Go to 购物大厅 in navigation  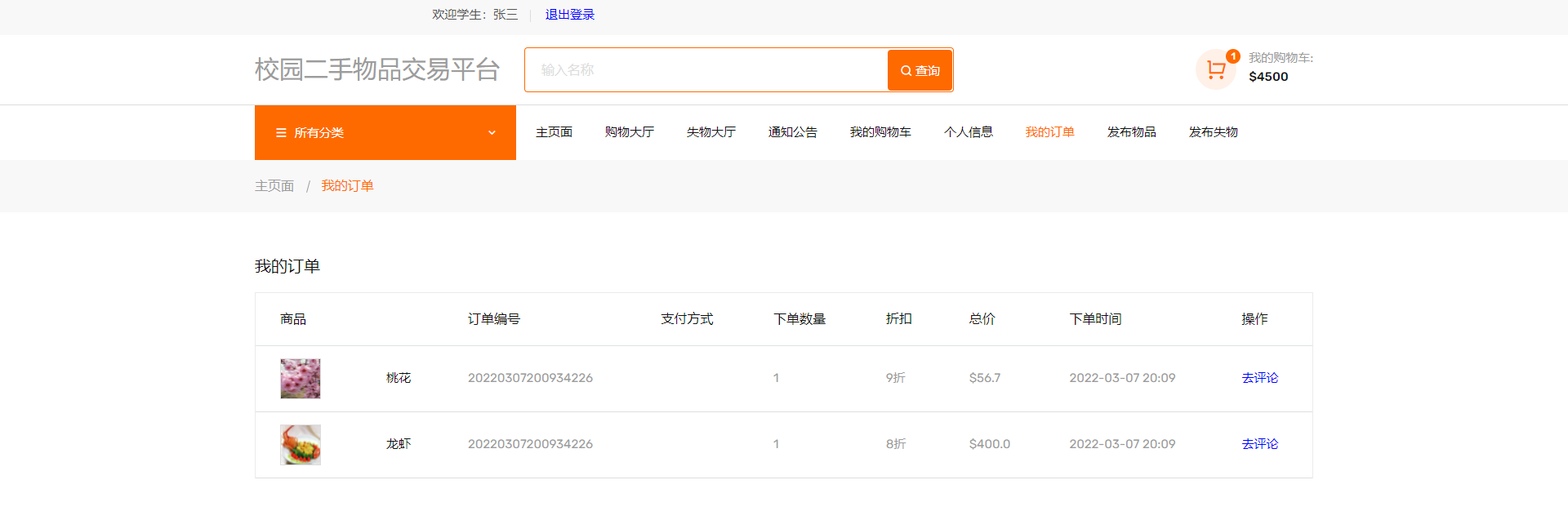pyautogui.click(x=629, y=132)
